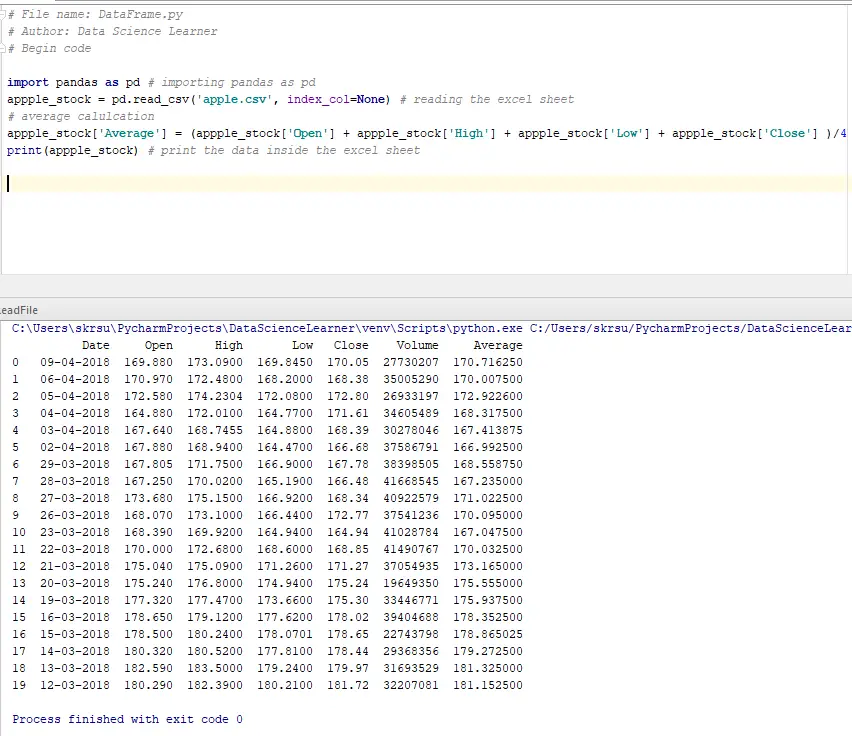Click low value '178.0701'
The width and height of the screenshot is (852, 736).
coord(285,634)
